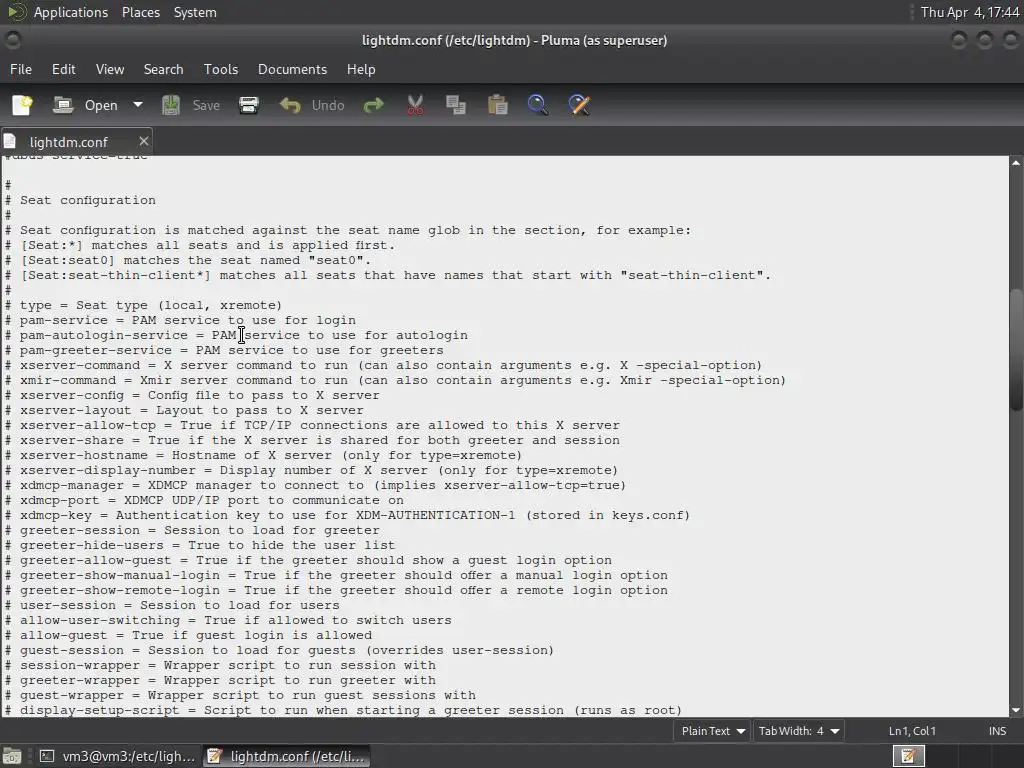Viewport: 1024px width, 768px height.
Task: Click the show desktop icon in bottom panel
Action: tap(12, 756)
